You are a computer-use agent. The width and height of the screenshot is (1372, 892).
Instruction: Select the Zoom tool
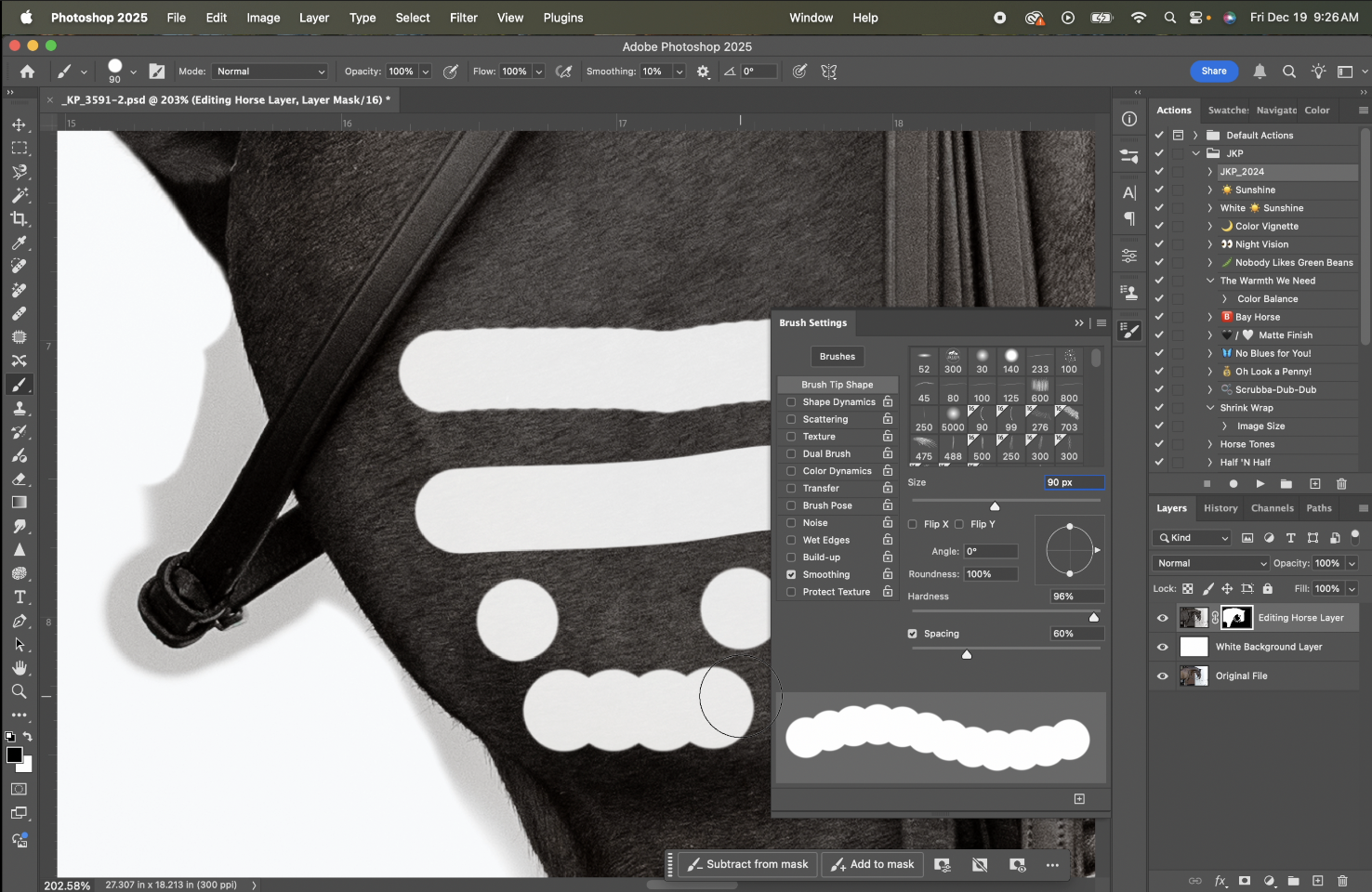19,692
